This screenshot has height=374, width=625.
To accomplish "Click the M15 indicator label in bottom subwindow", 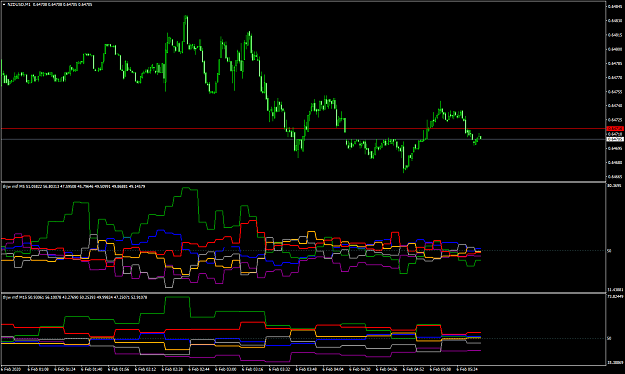I will 75,297.
